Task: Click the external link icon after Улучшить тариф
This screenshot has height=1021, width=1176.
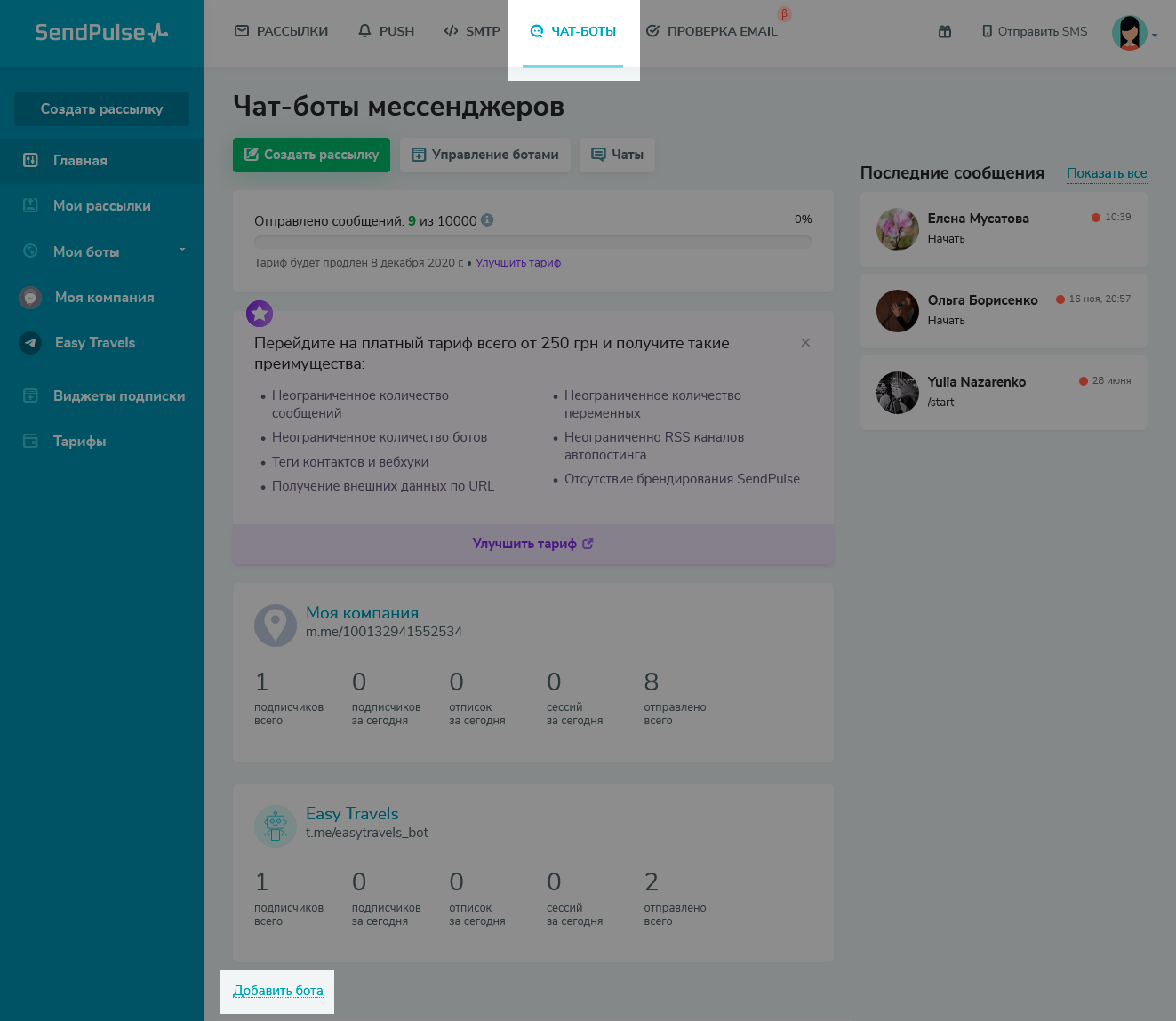Action: pyautogui.click(x=588, y=544)
